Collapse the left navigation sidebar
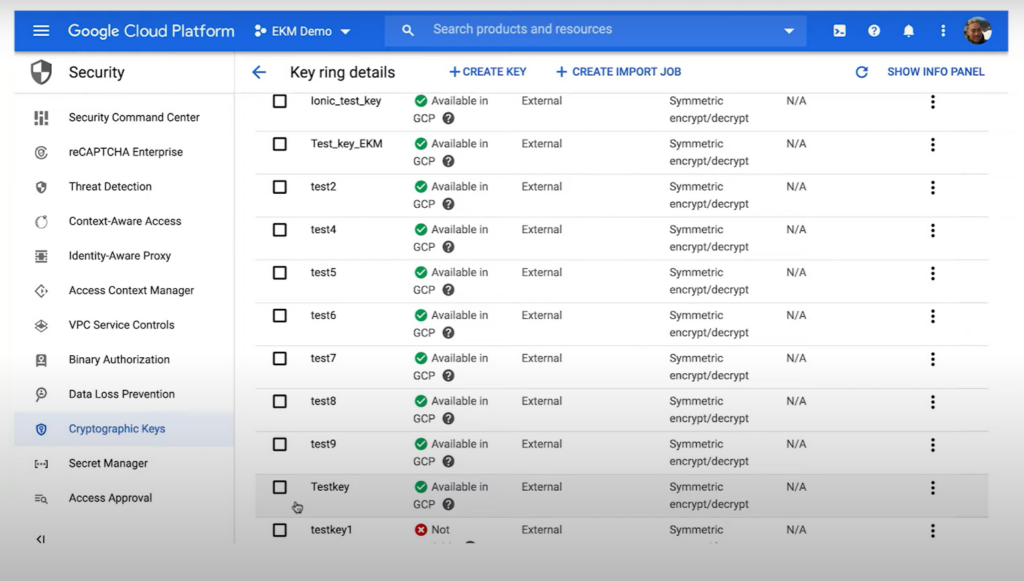 tap(40, 539)
